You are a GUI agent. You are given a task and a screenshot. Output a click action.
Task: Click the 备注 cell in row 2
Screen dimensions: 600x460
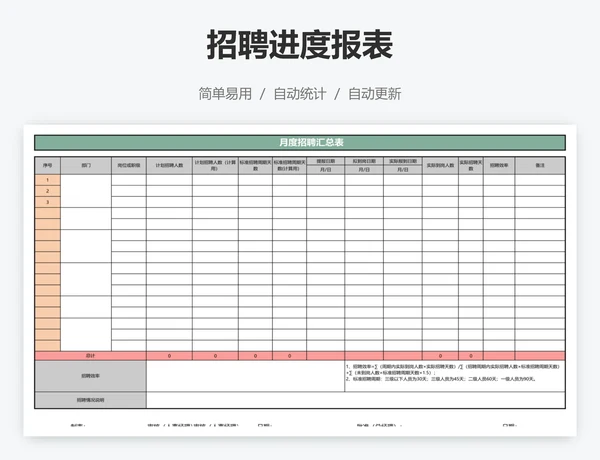(540, 191)
